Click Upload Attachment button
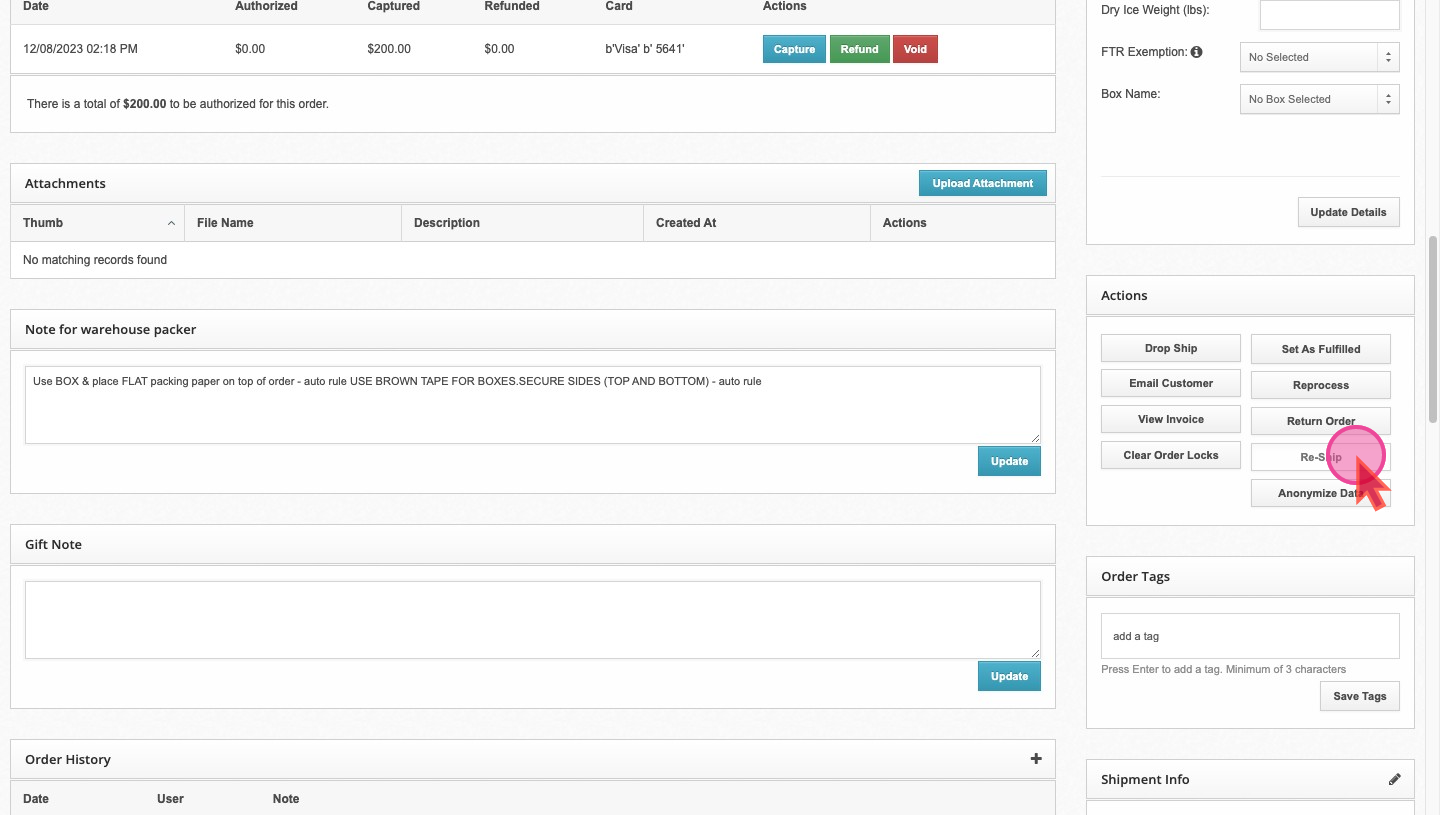 click(x=982, y=183)
